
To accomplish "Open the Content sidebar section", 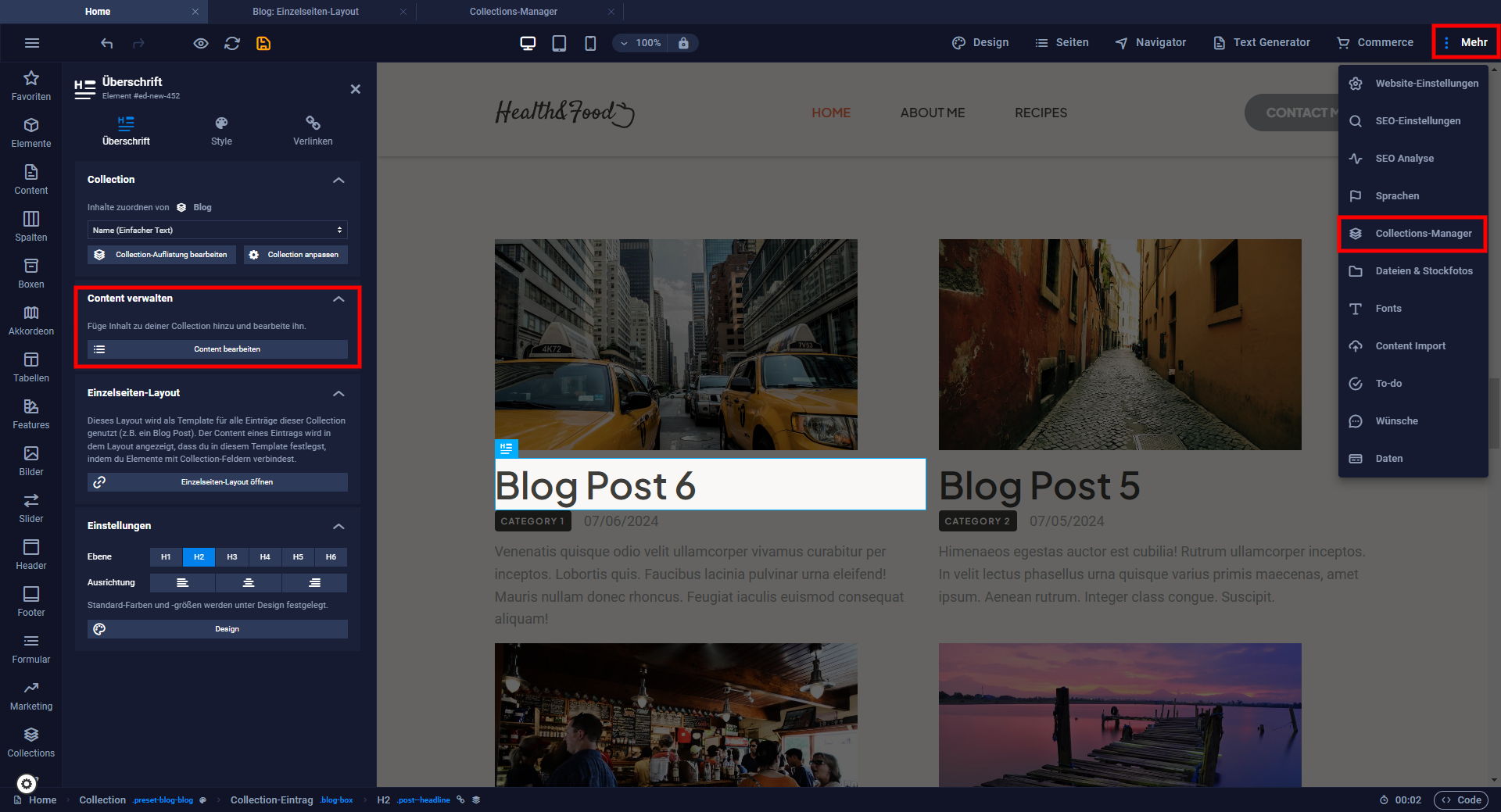I will pos(31,180).
